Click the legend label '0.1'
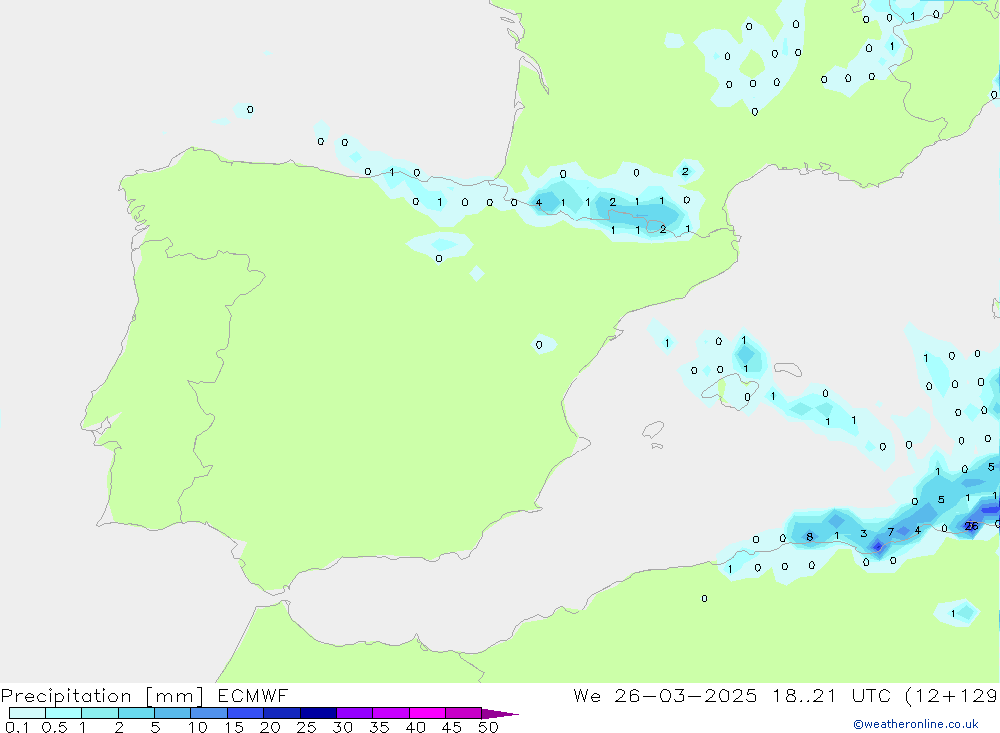Image resolution: width=1000 pixels, height=733 pixels. point(17,727)
